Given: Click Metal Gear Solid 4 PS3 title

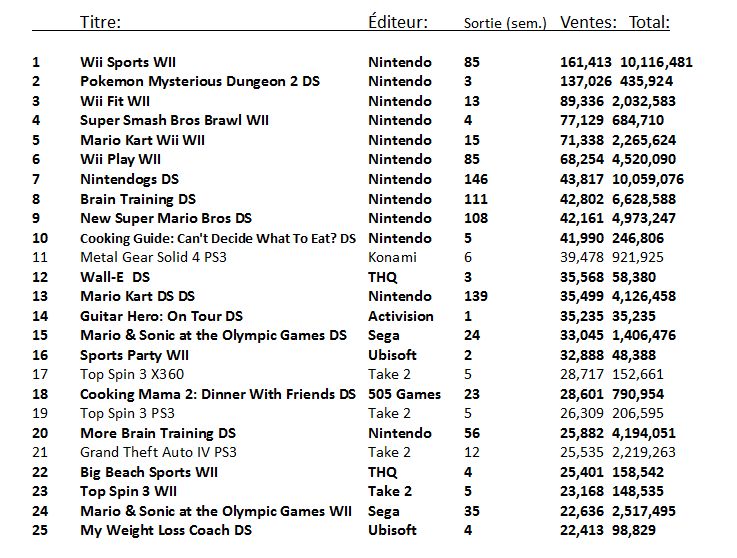Looking at the screenshot, I should (x=153, y=257).
